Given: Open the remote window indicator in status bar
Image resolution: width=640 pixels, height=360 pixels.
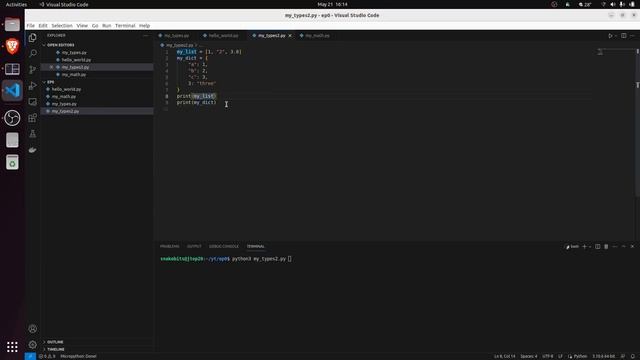Looking at the screenshot, I should pyautogui.click(x=30, y=356).
